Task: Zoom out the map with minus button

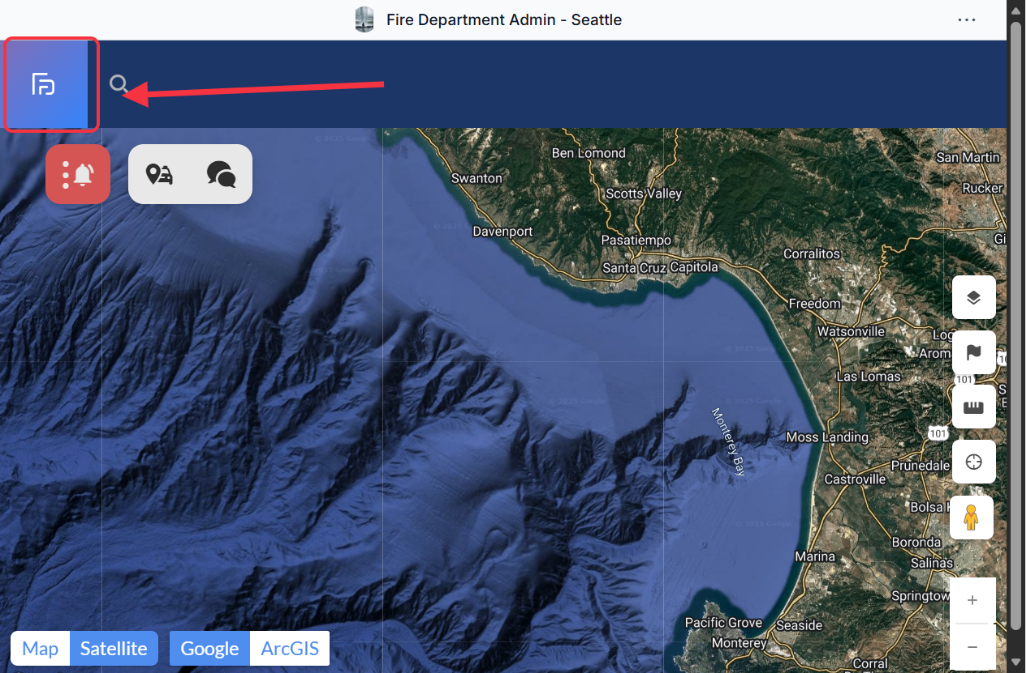Action: point(973,647)
